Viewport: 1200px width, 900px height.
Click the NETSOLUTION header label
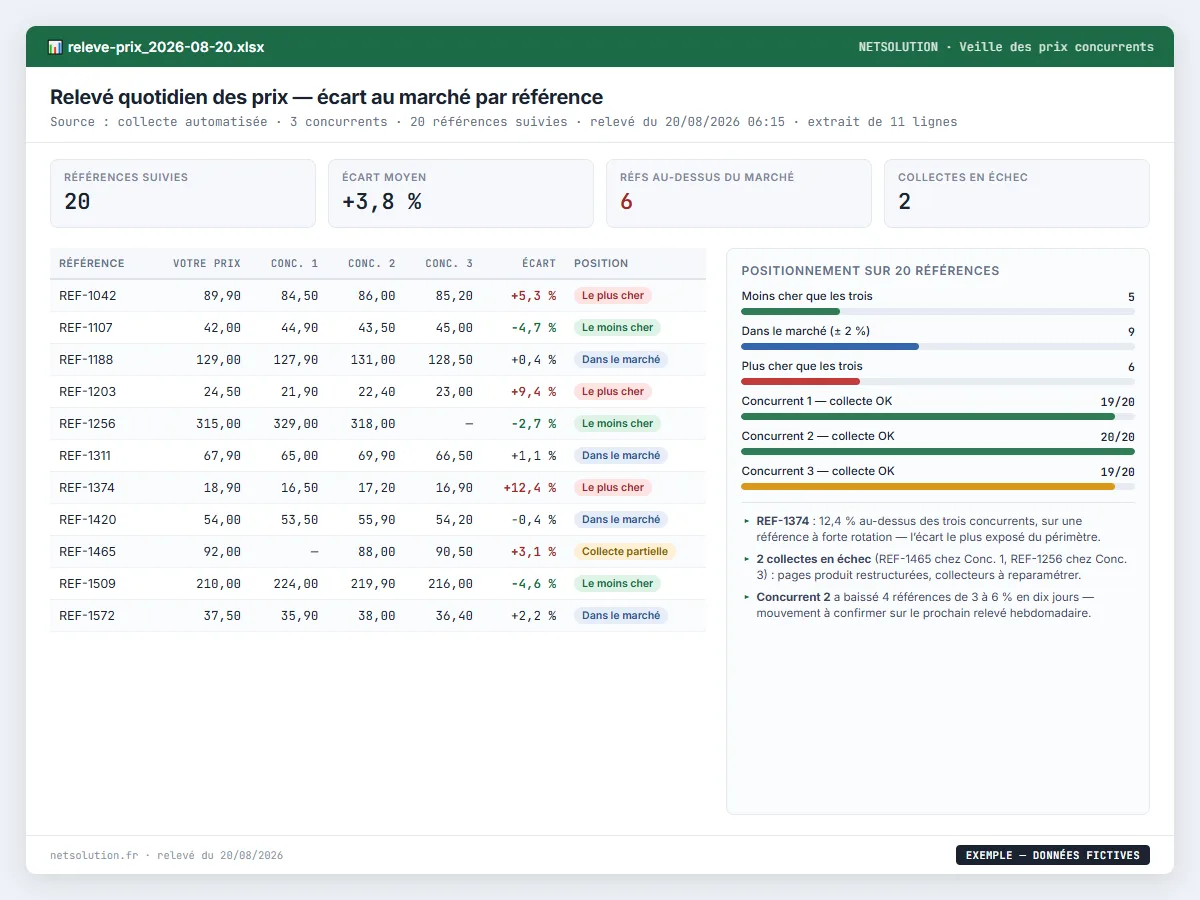pos(898,47)
